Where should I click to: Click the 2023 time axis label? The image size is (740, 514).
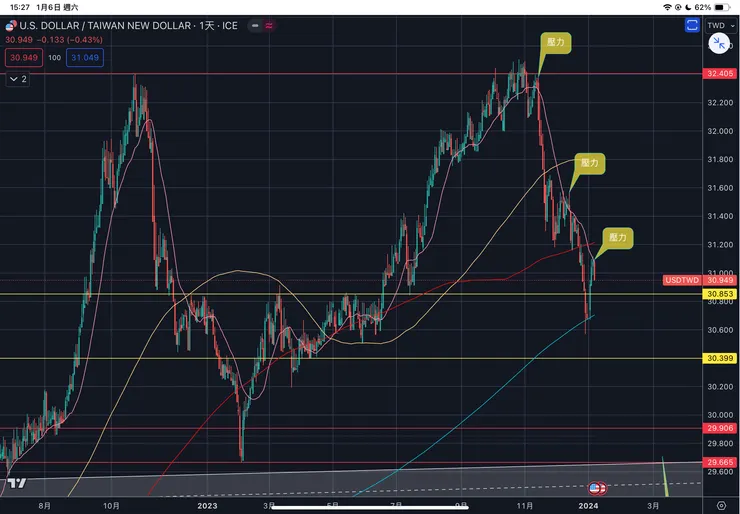coord(207,506)
